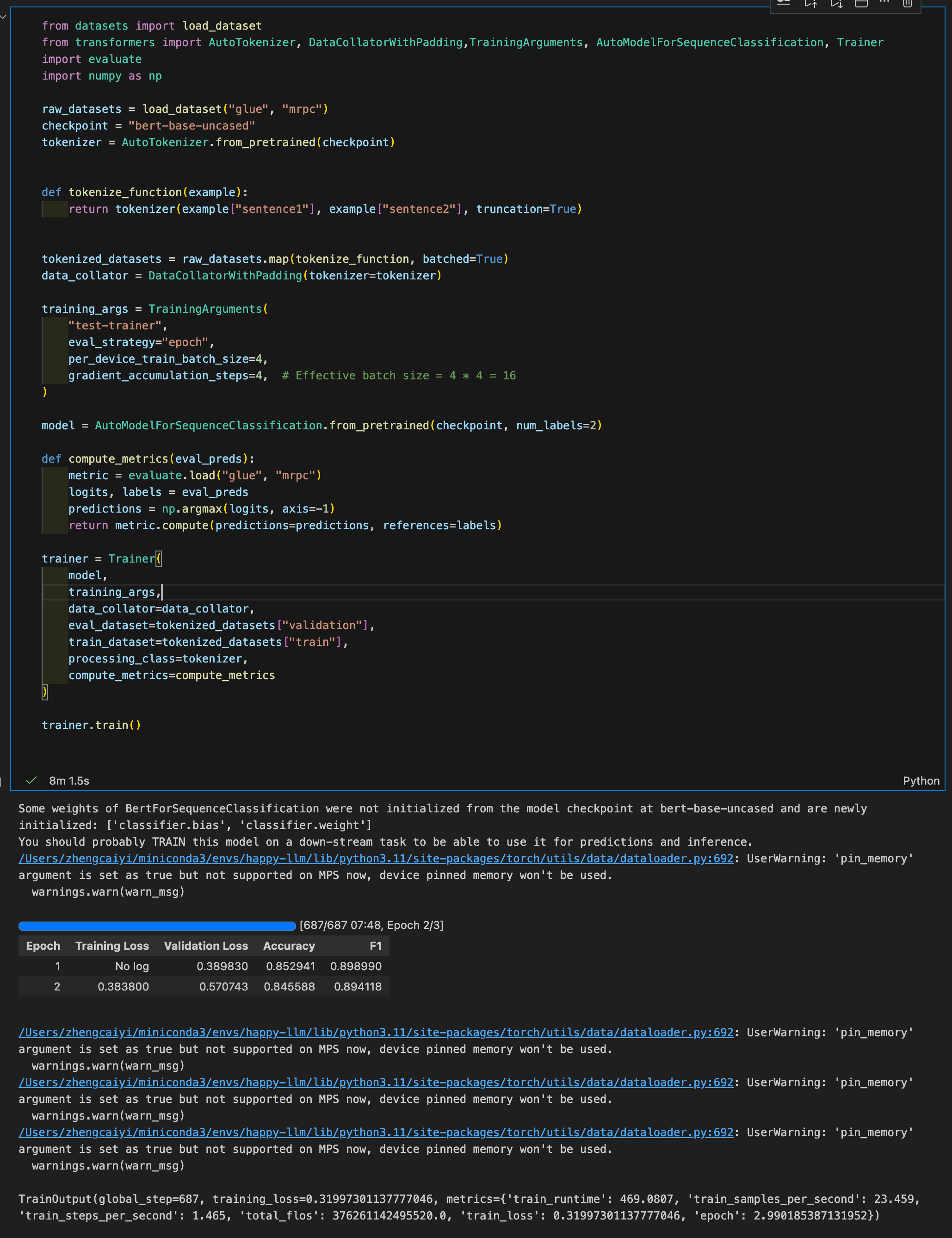Open the Python language mode selector
952x1238 pixels.
[x=920, y=781]
